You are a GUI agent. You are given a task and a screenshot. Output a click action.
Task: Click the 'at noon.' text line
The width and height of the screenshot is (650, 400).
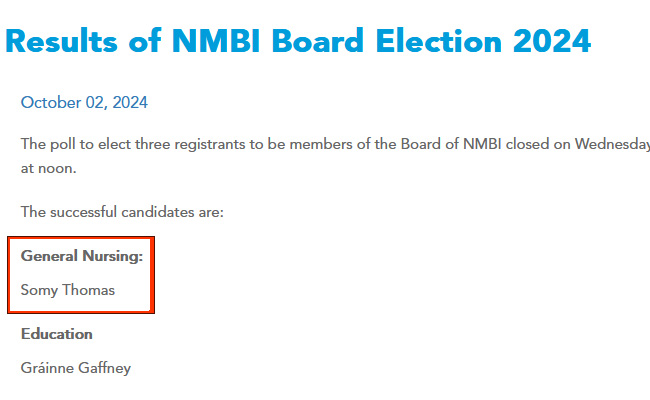tap(49, 168)
